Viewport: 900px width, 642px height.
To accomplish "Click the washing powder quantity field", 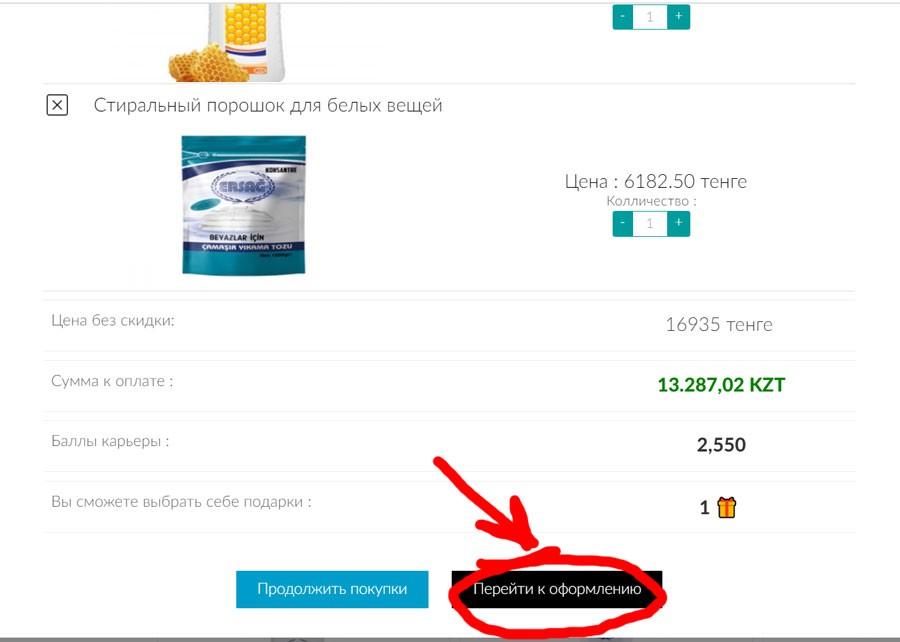I will [x=650, y=223].
